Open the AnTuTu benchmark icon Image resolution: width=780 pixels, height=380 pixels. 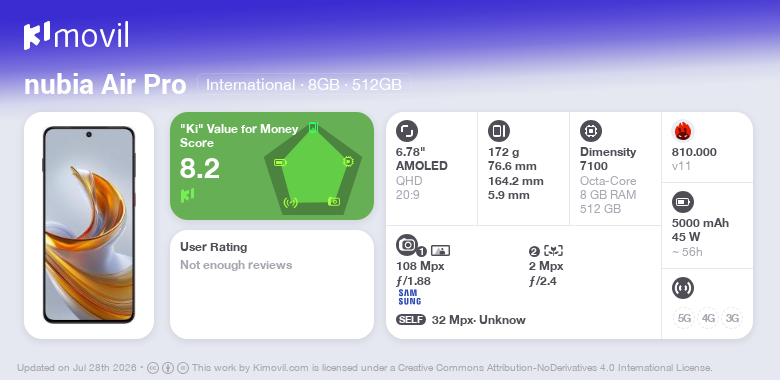click(682, 131)
